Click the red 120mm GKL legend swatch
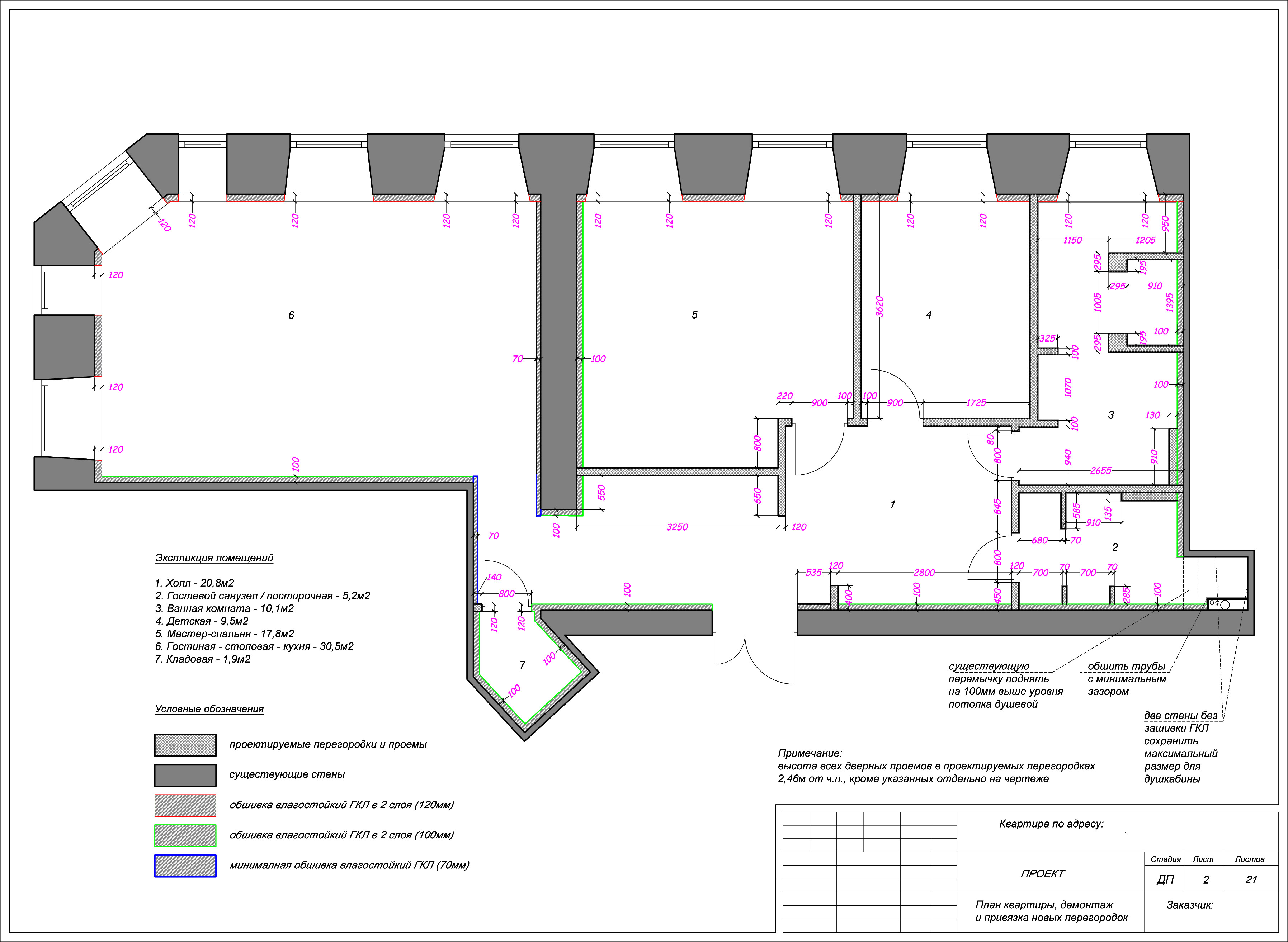The width and height of the screenshot is (1288, 942). click(185, 805)
